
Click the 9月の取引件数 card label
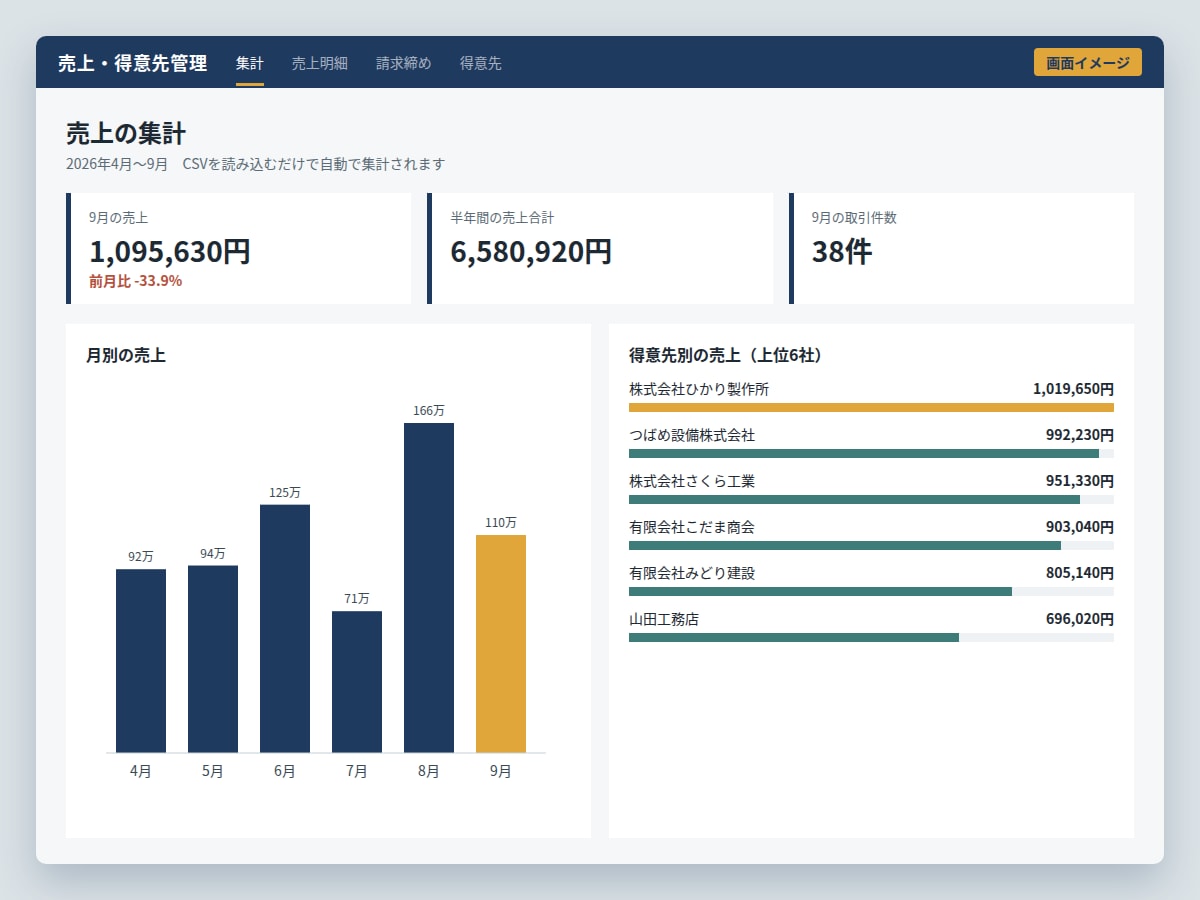pyautogui.click(x=854, y=217)
